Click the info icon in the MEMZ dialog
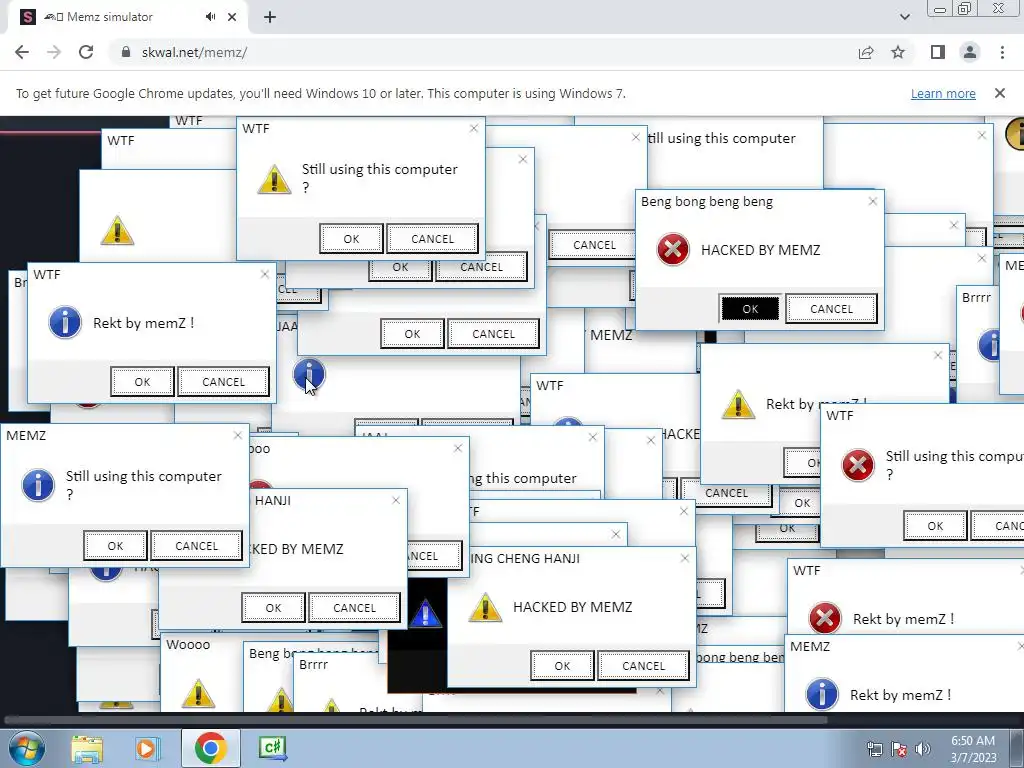This screenshot has width=1024, height=768. [38, 485]
